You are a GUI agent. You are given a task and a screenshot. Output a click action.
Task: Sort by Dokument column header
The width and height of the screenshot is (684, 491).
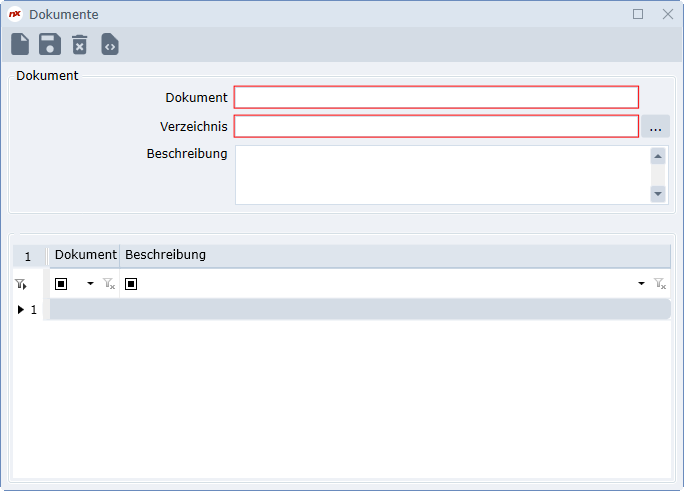[85, 255]
